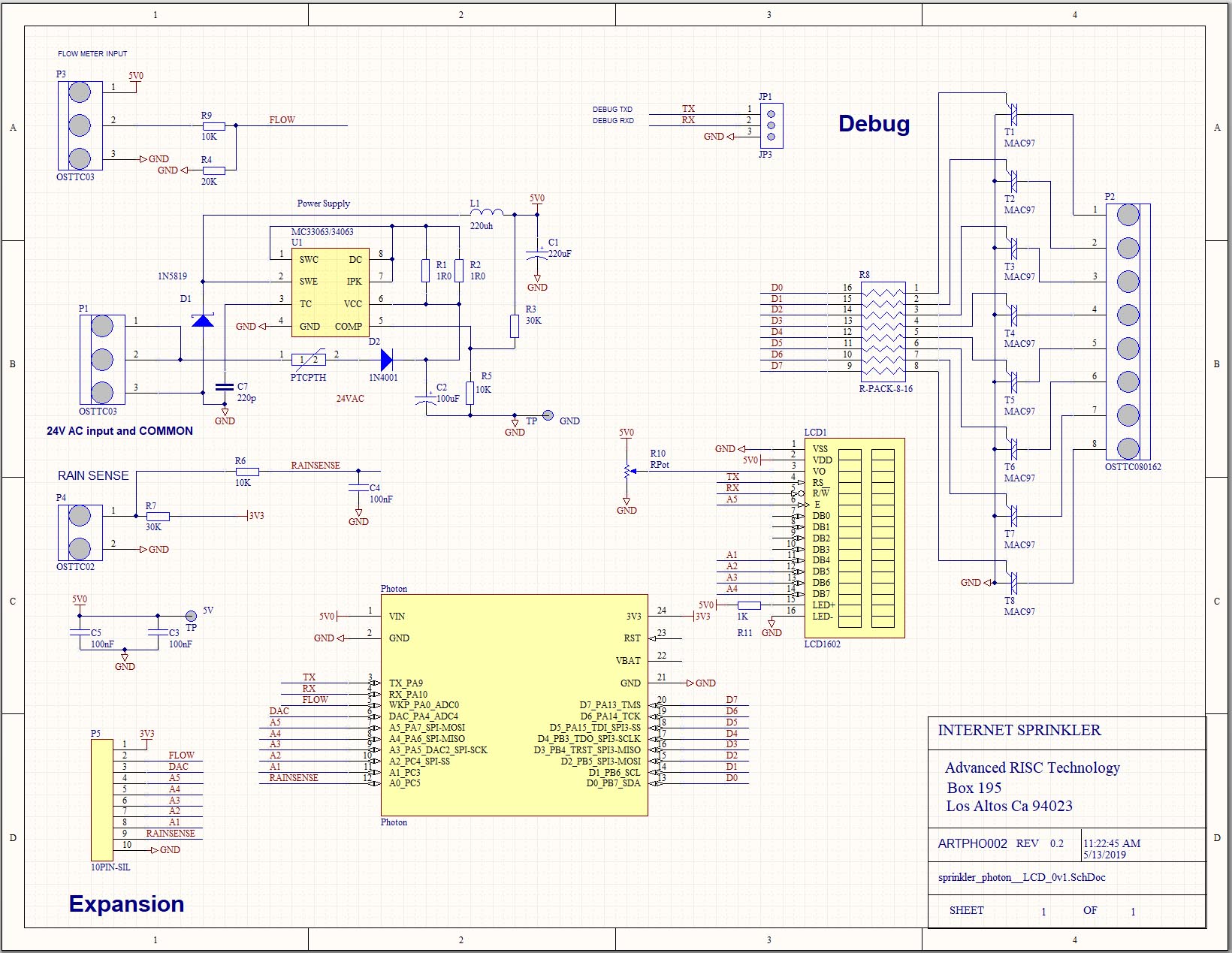The width and height of the screenshot is (1232, 953).
Task: Select the LCD1 LCD1602 display component
Action: [x=854, y=538]
